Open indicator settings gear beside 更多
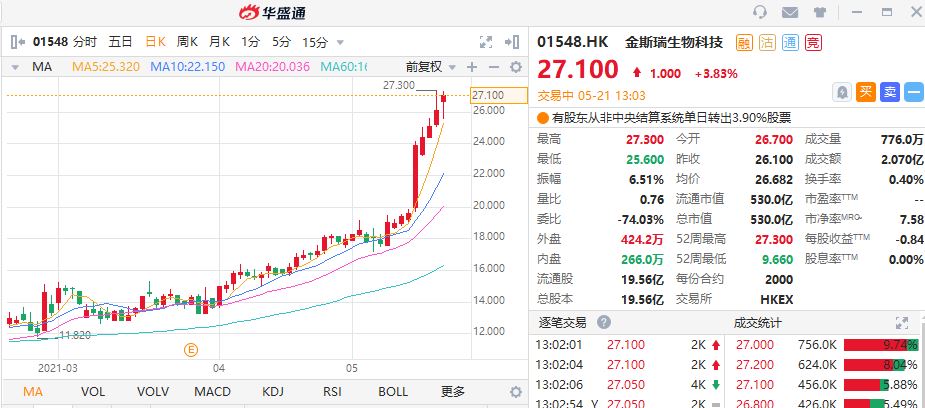The height and width of the screenshot is (408, 925). [516, 392]
